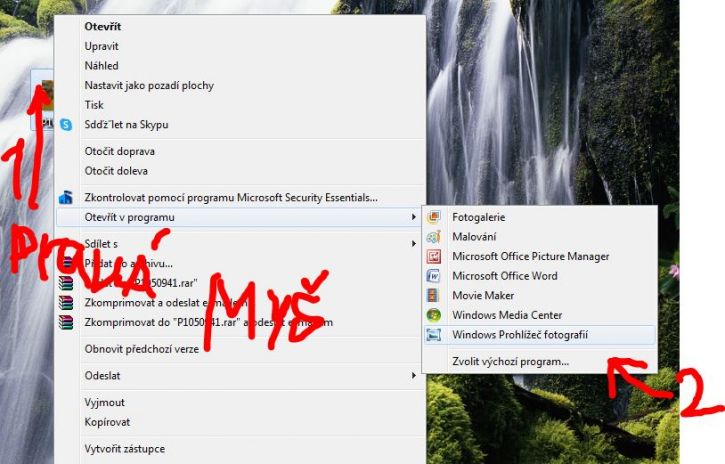The height and width of the screenshot is (464, 725).
Task: Open the 'Sdílet s' menu item
Action: click(x=240, y=244)
